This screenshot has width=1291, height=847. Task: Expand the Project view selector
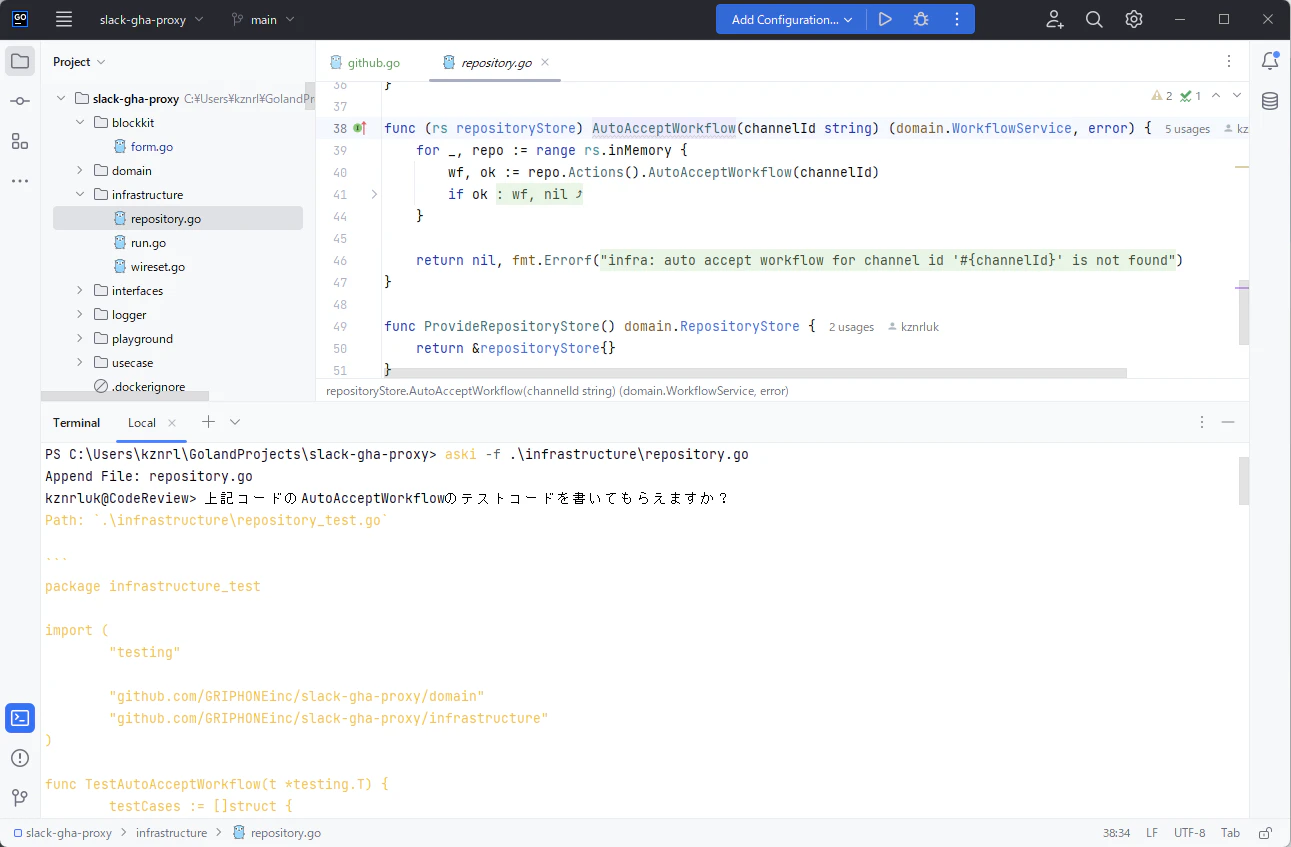79,61
